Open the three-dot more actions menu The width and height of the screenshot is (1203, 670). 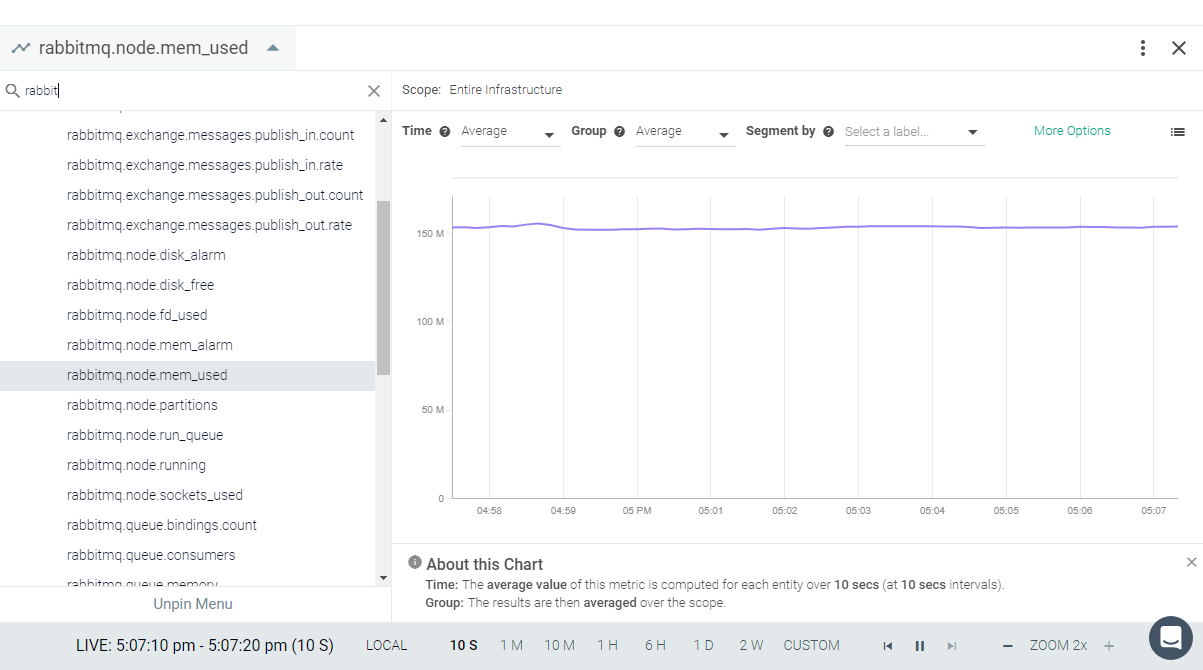tap(1143, 48)
